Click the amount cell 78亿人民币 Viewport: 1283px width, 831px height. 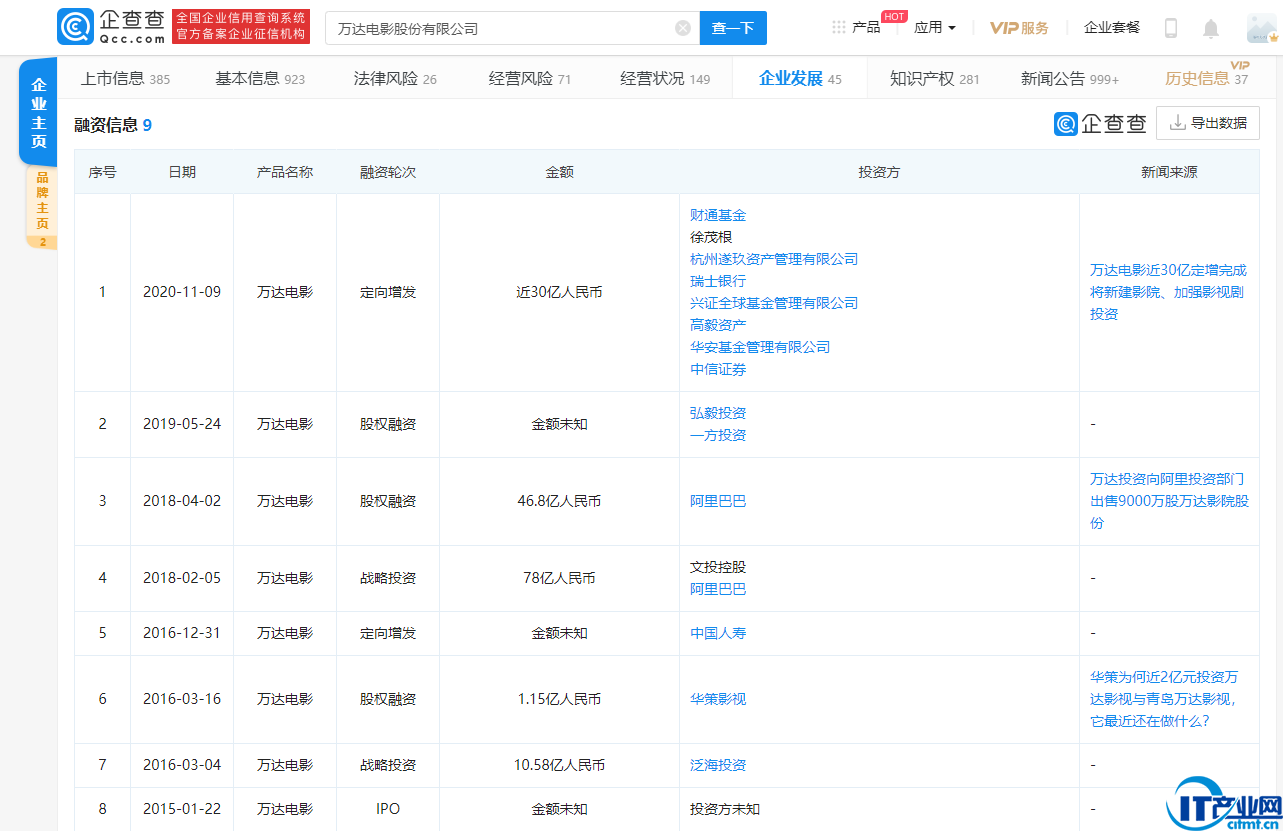point(559,578)
